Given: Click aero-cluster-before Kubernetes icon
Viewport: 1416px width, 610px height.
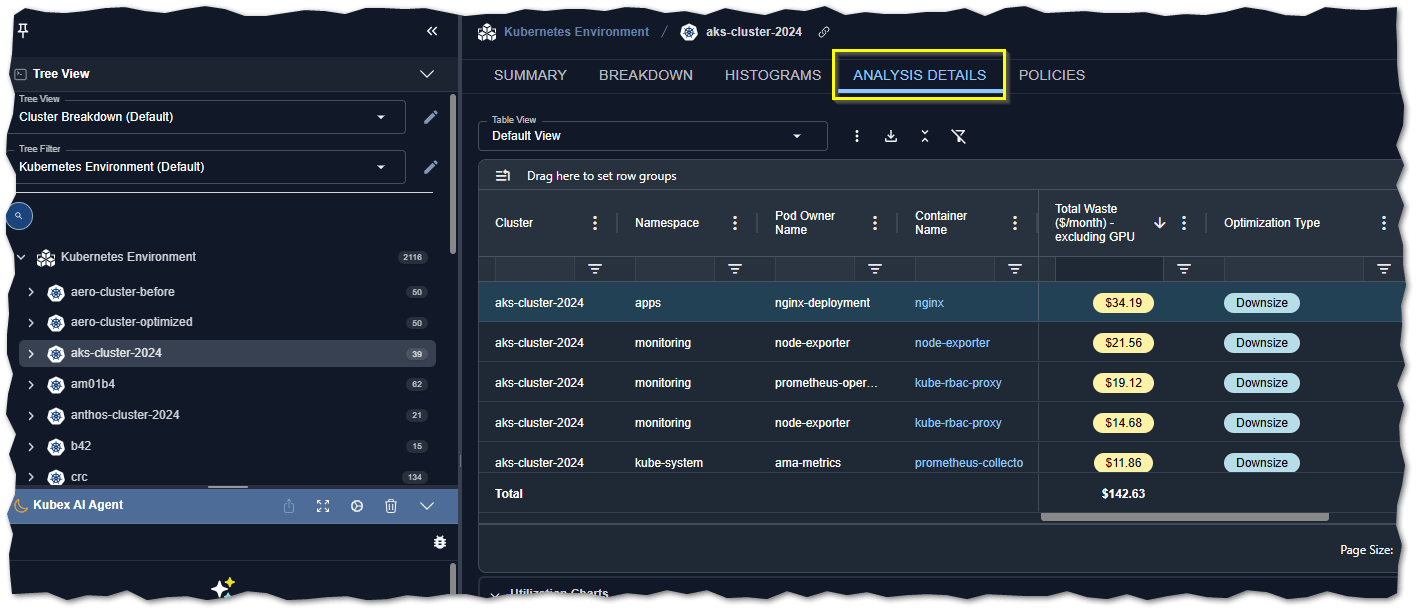Looking at the screenshot, I should click(56, 293).
